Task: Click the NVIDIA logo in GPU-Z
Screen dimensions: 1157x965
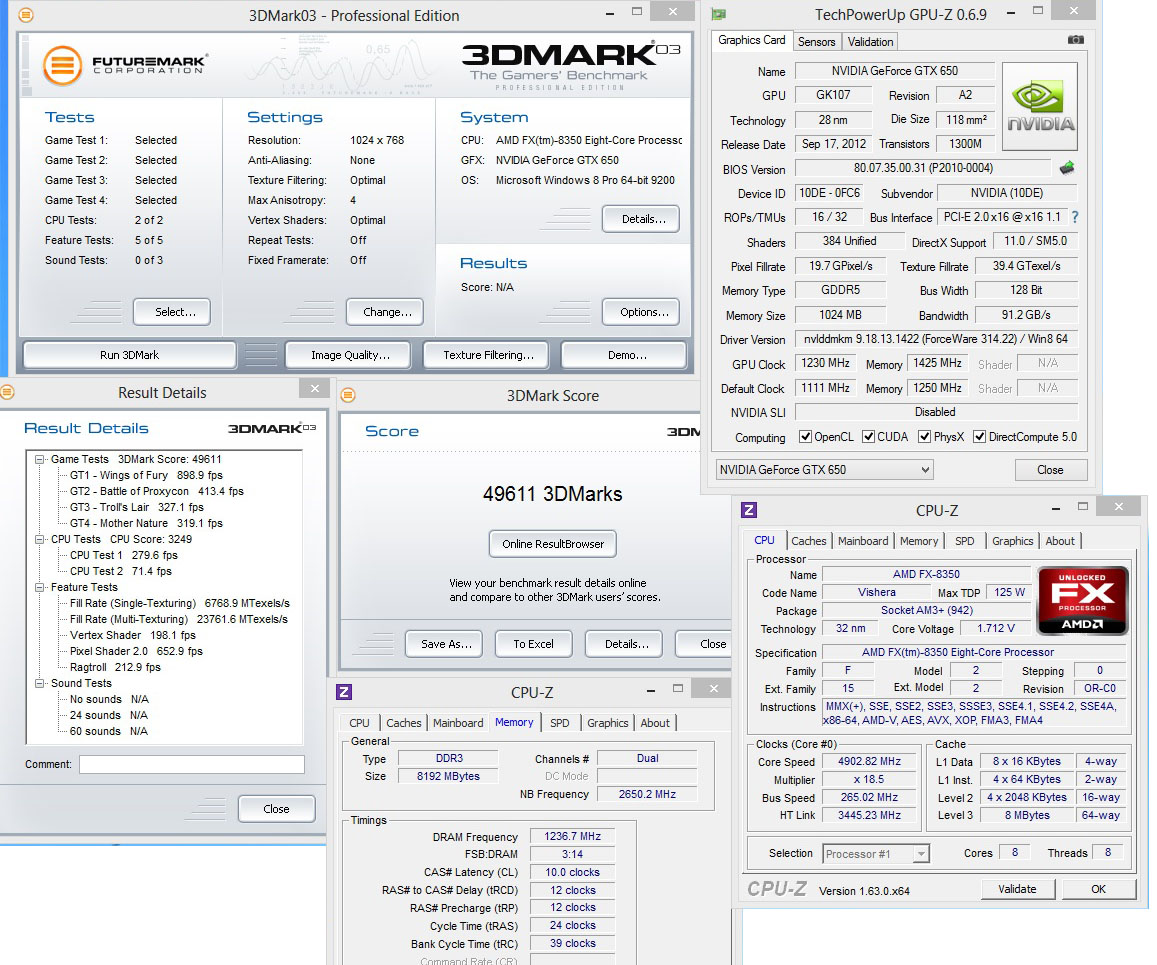Action: (1039, 106)
